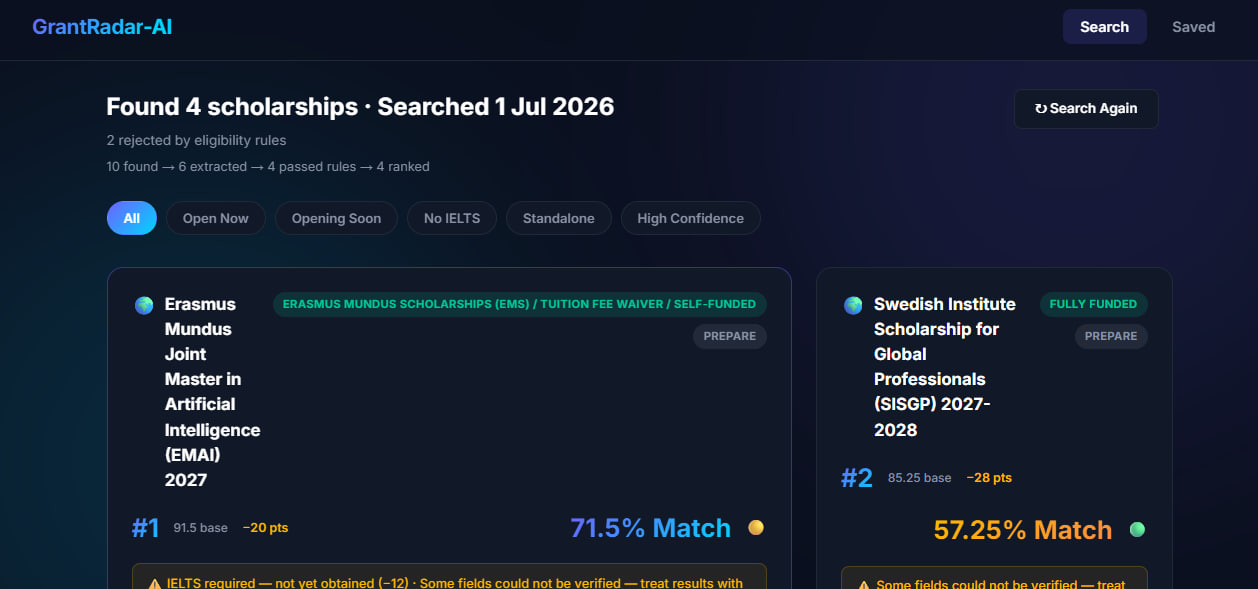The image size is (1258, 589).
Task: Click the Erasmus Mundus Scholarships funding badge
Action: coord(520,304)
